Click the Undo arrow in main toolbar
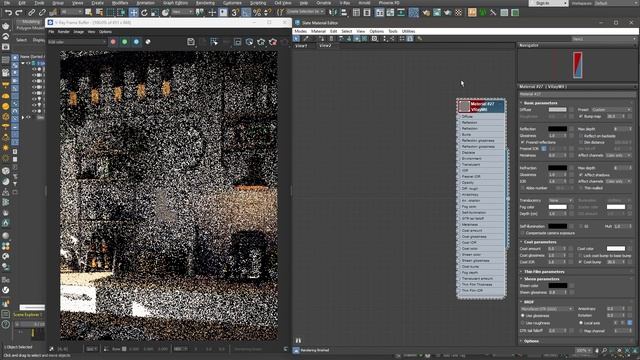 tap(8, 13)
